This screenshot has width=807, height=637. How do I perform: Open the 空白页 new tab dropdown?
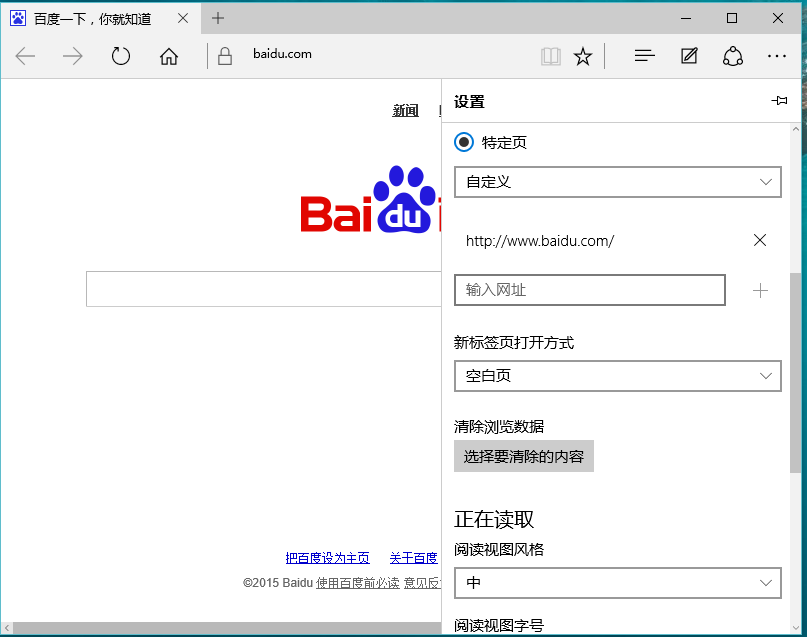point(617,376)
